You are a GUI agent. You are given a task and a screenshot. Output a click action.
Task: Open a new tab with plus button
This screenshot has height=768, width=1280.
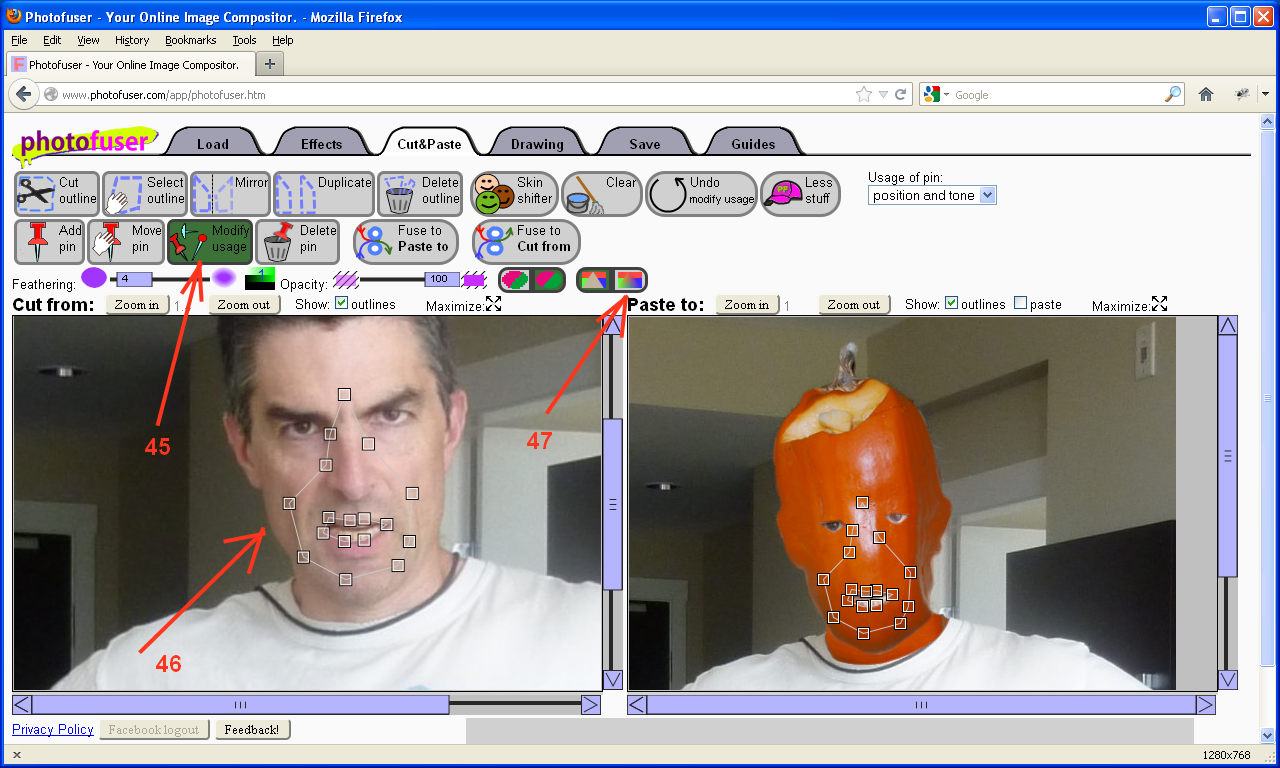click(x=270, y=63)
